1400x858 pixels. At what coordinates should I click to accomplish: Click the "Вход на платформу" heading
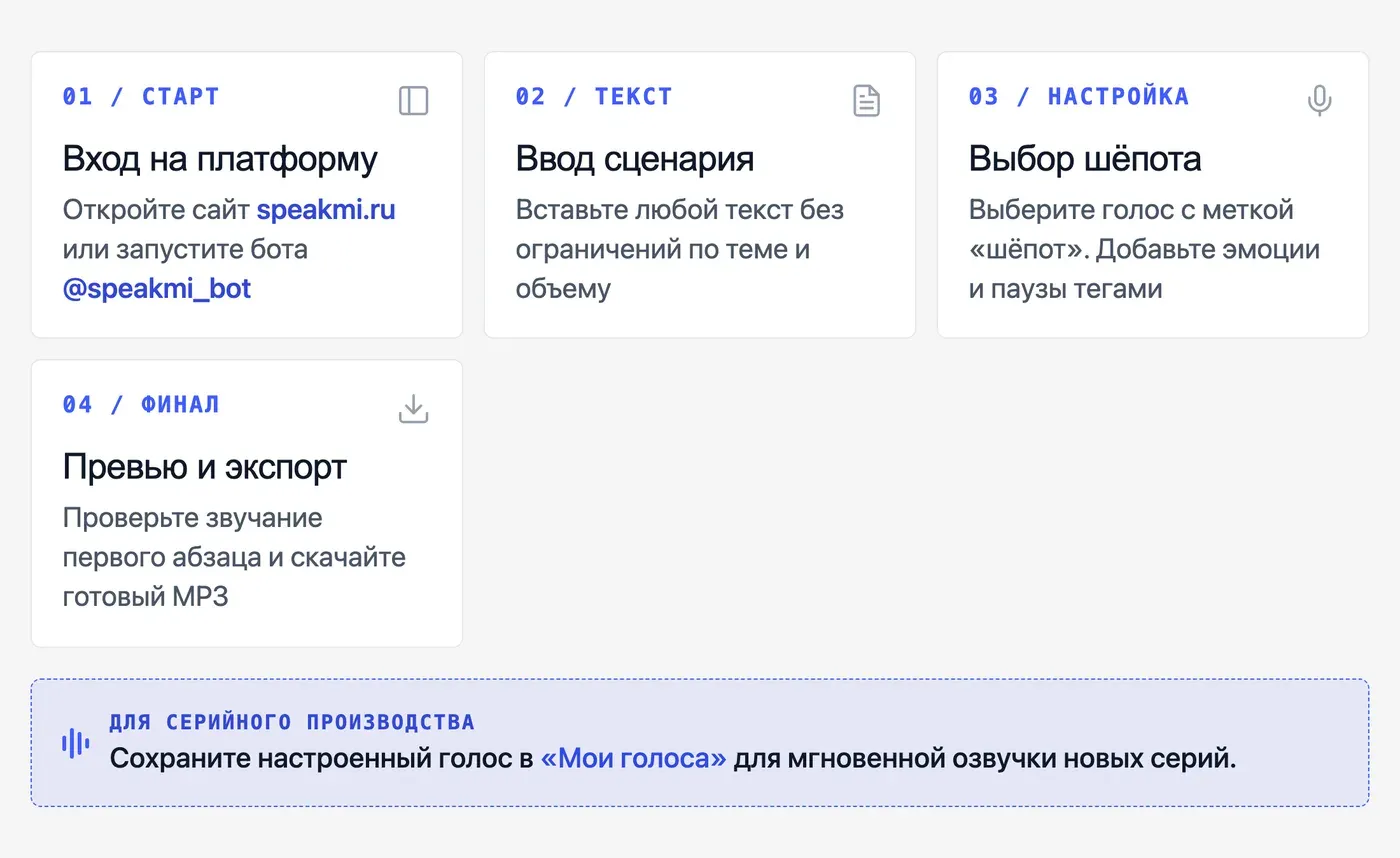click(x=220, y=159)
